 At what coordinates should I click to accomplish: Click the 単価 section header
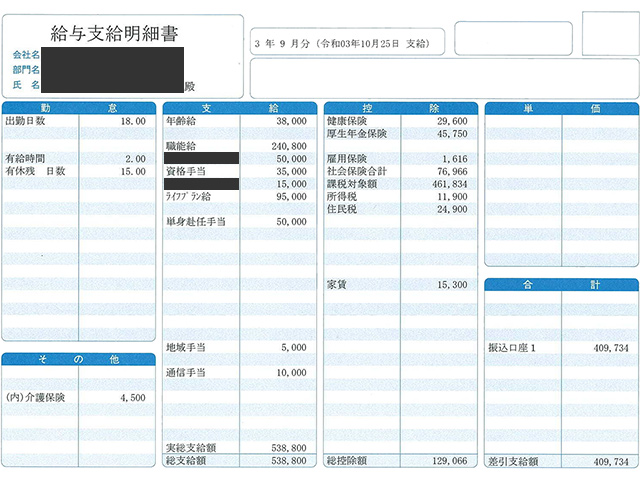(x=561, y=107)
